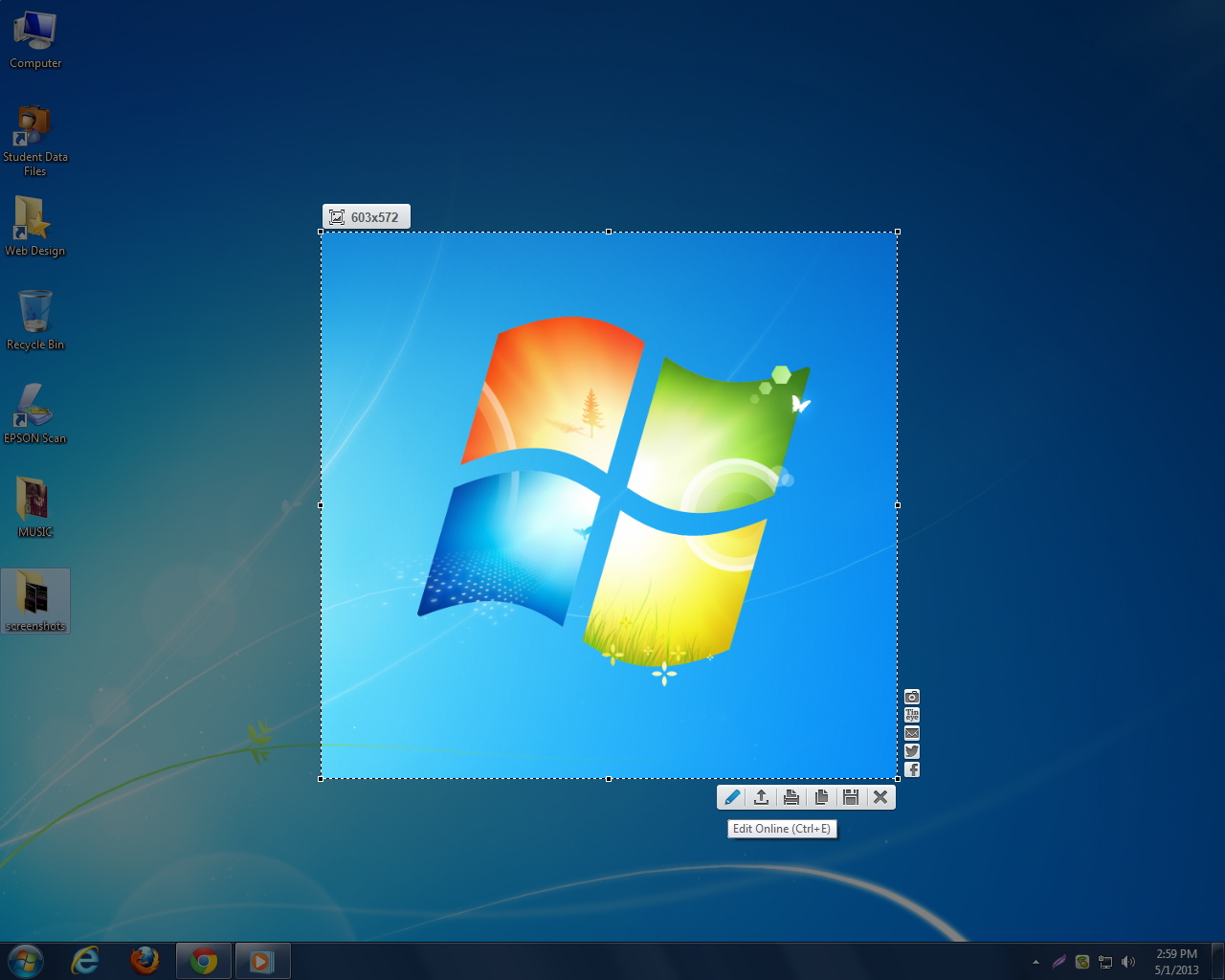The image size is (1225, 980).
Task: Save the capture to disk
Action: pyautogui.click(x=851, y=796)
